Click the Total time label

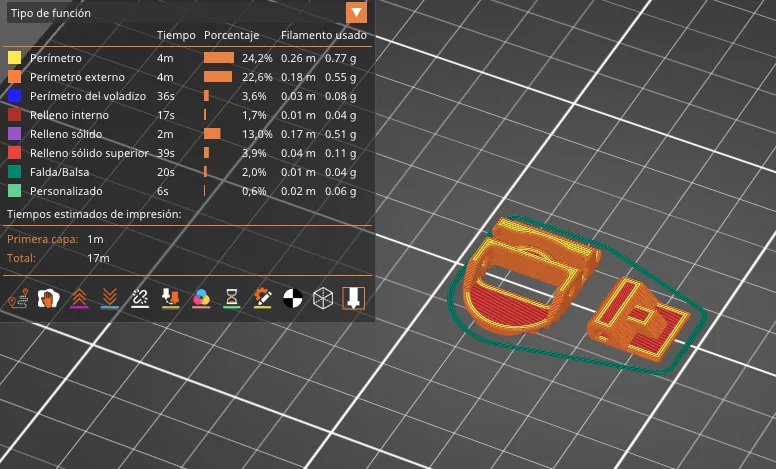click(21, 258)
